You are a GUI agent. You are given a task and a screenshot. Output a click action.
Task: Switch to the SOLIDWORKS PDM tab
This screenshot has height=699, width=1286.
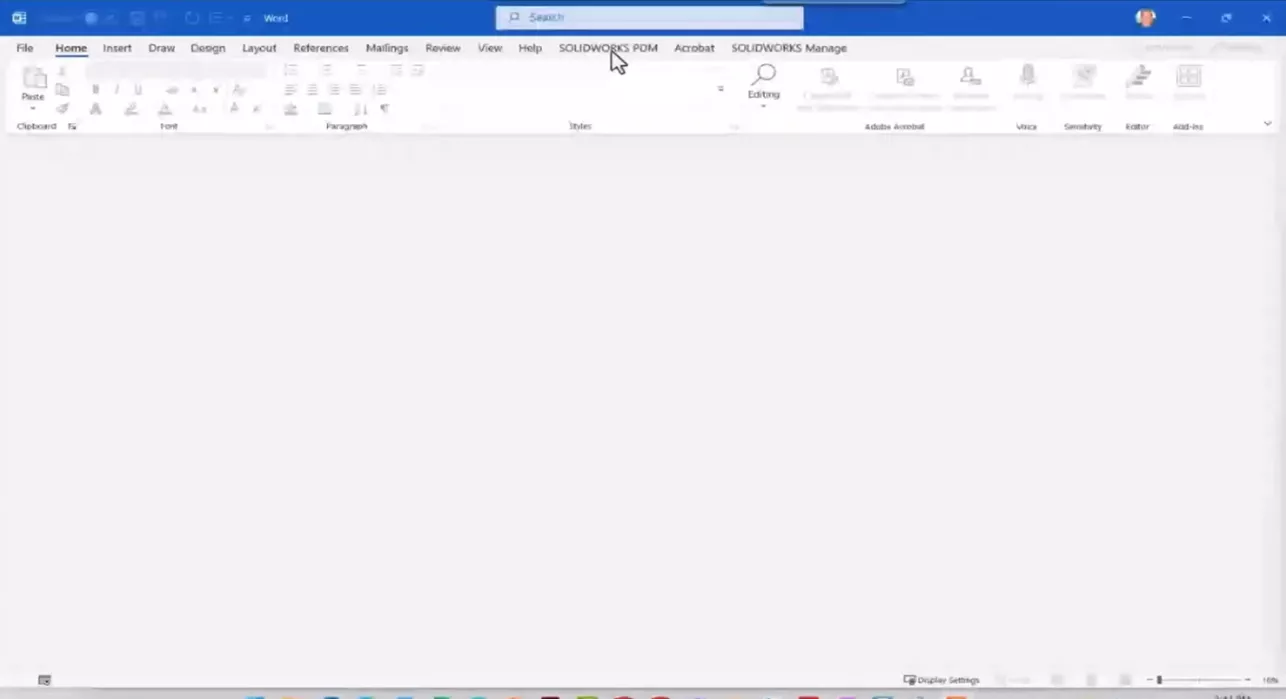(608, 47)
